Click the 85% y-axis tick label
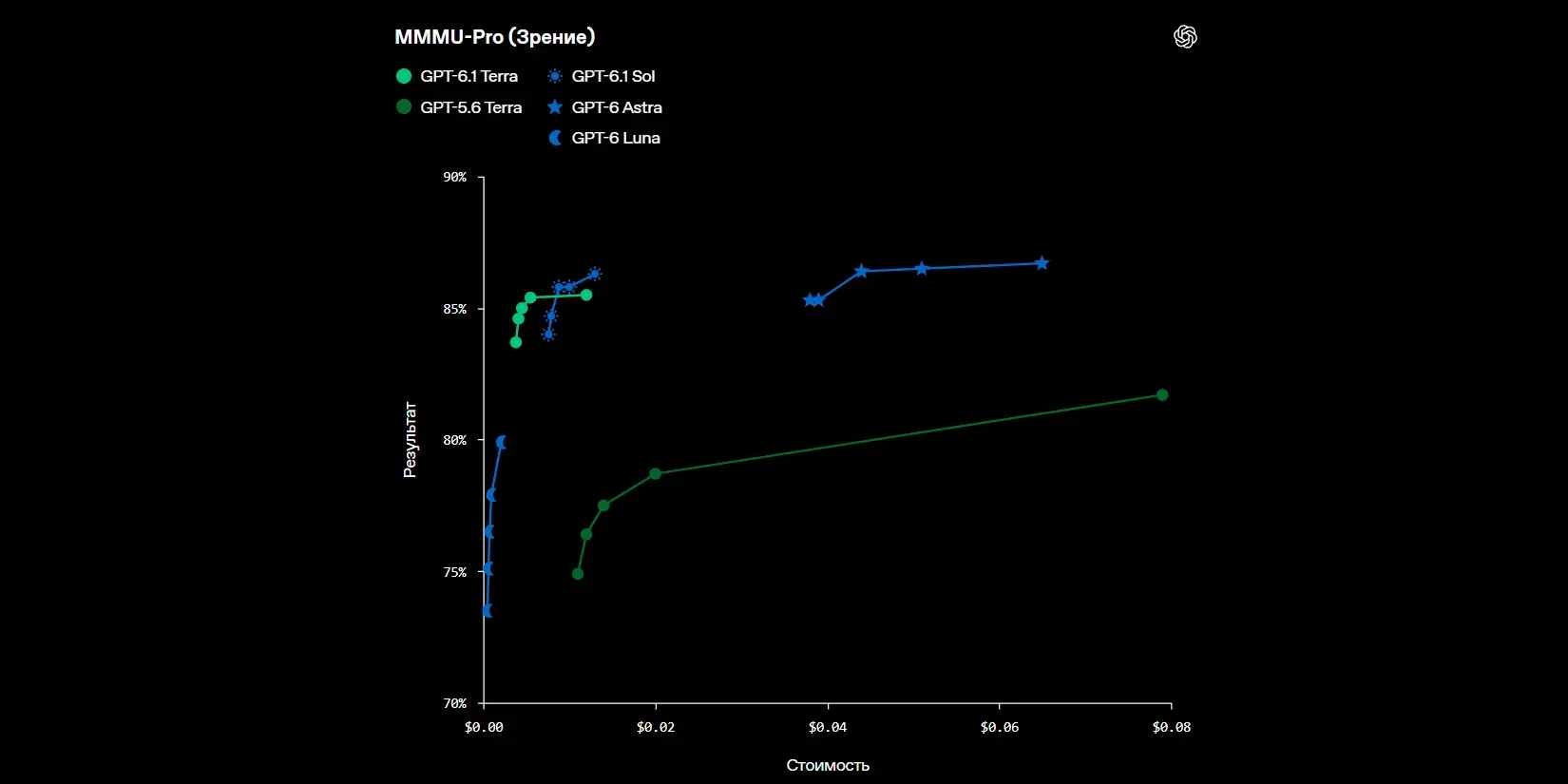The height and width of the screenshot is (784, 1568). 455,310
